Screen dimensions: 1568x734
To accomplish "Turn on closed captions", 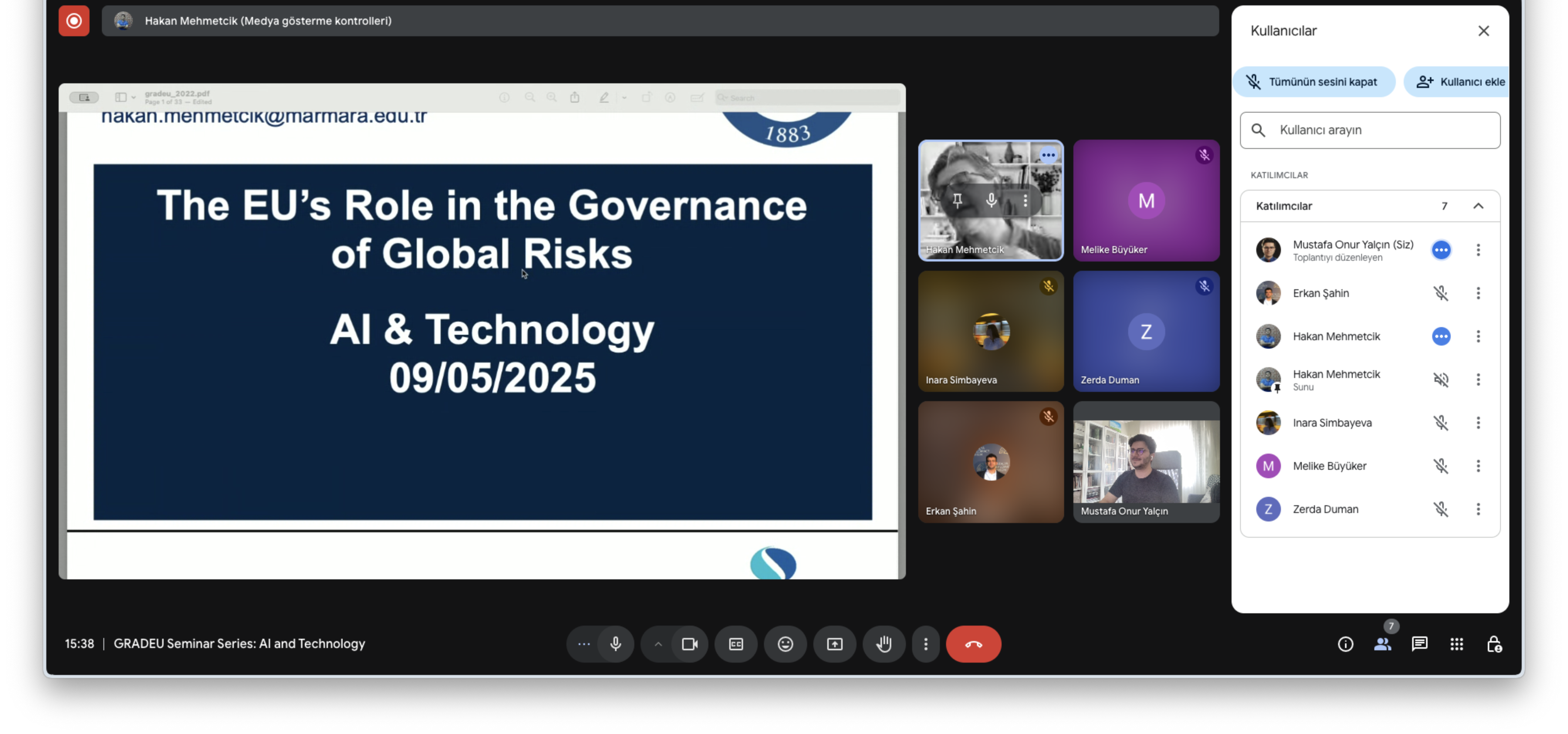I will pyautogui.click(x=736, y=644).
